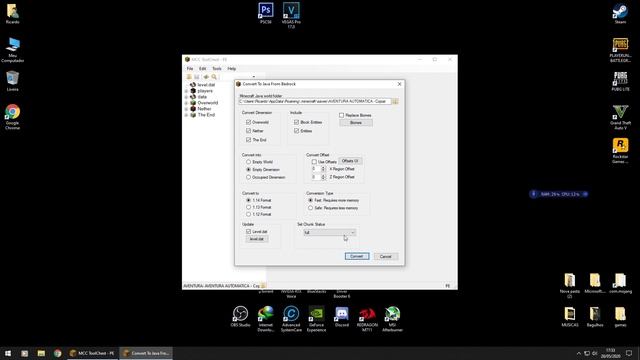Image resolution: width=640 pixels, height=360 pixels.
Task: Open the Nova pasta (2) folder
Action: click(570, 286)
